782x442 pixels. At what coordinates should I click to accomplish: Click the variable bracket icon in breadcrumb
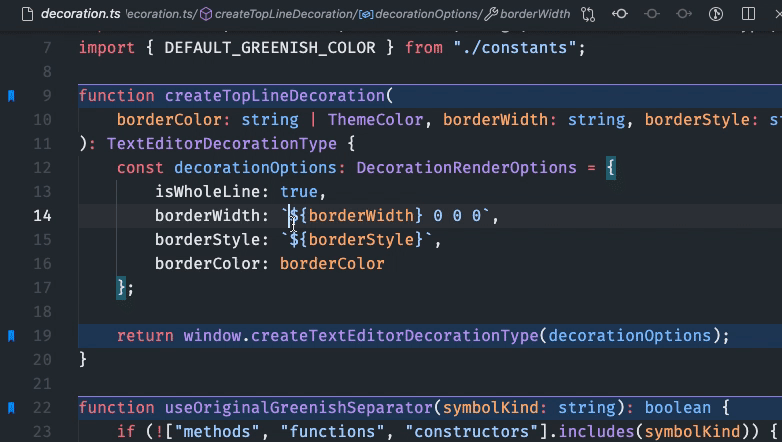click(x=366, y=14)
